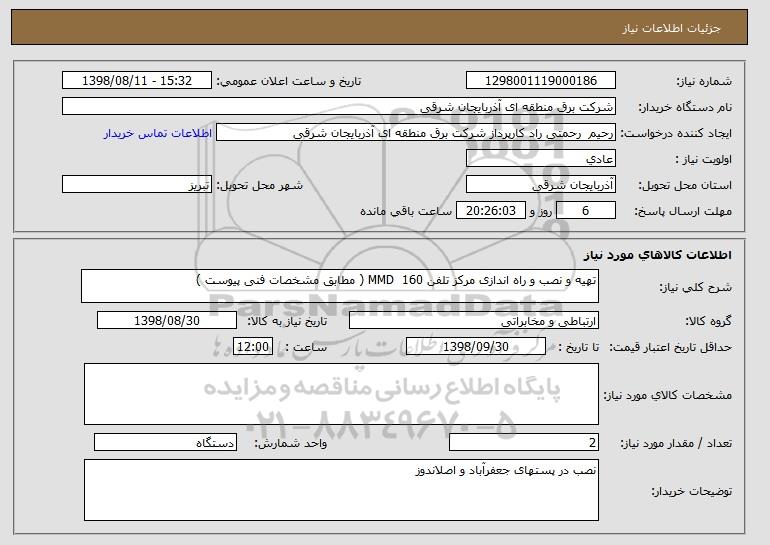The height and width of the screenshot is (545, 770).
Task: Click the buyer notes text area
Action: pos(341,490)
